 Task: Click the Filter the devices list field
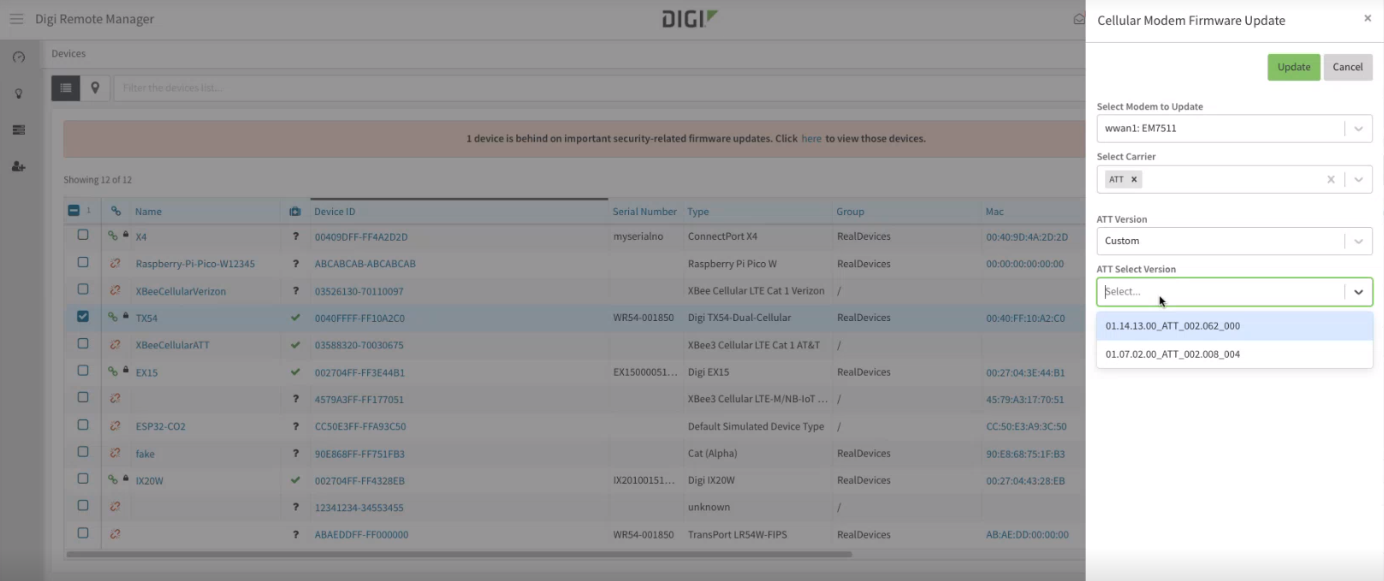pyautogui.click(x=600, y=88)
